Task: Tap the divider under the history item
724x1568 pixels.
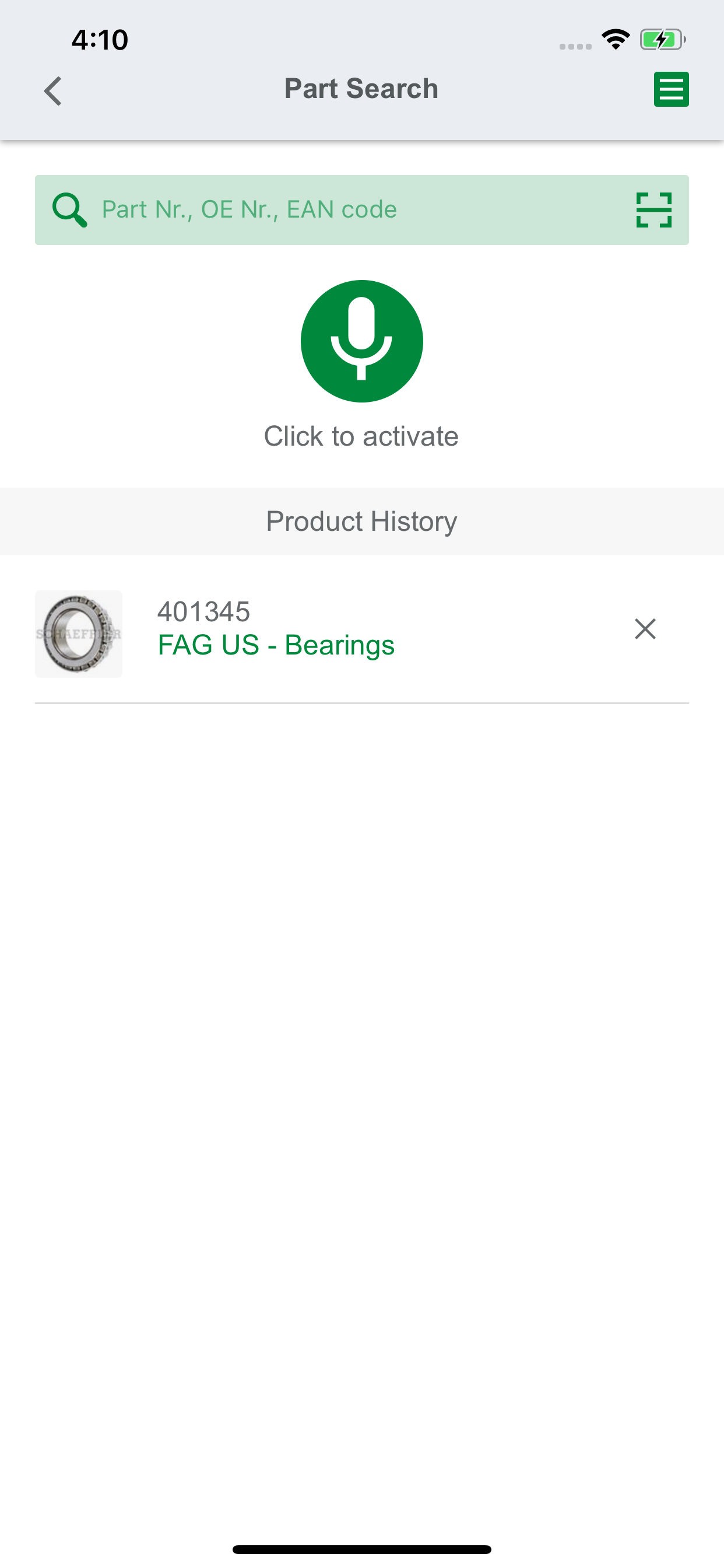Action: (x=361, y=703)
